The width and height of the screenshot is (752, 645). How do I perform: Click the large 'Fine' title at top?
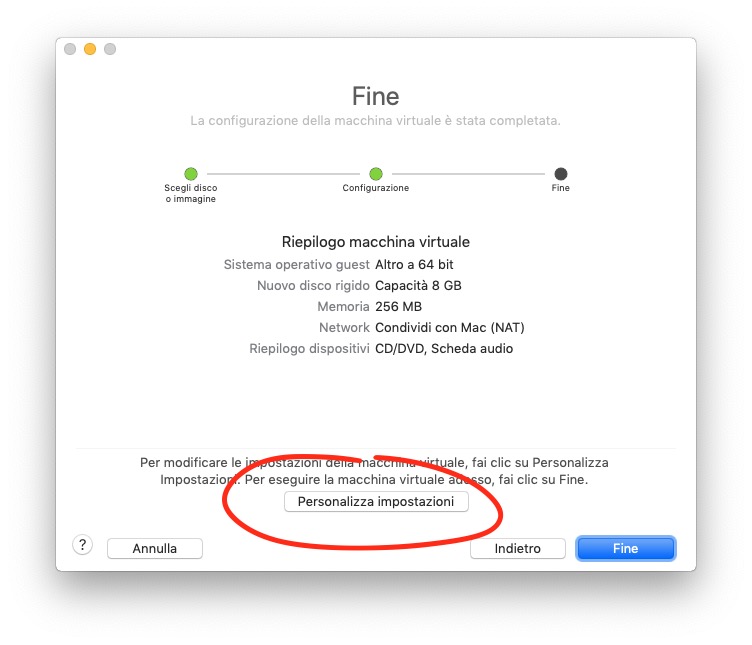376,97
